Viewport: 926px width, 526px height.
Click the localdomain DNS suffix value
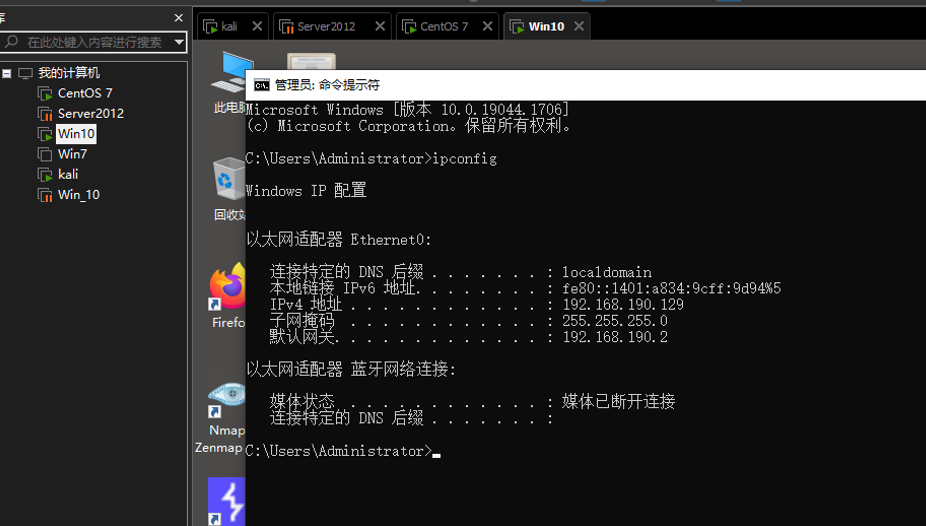tap(607, 272)
